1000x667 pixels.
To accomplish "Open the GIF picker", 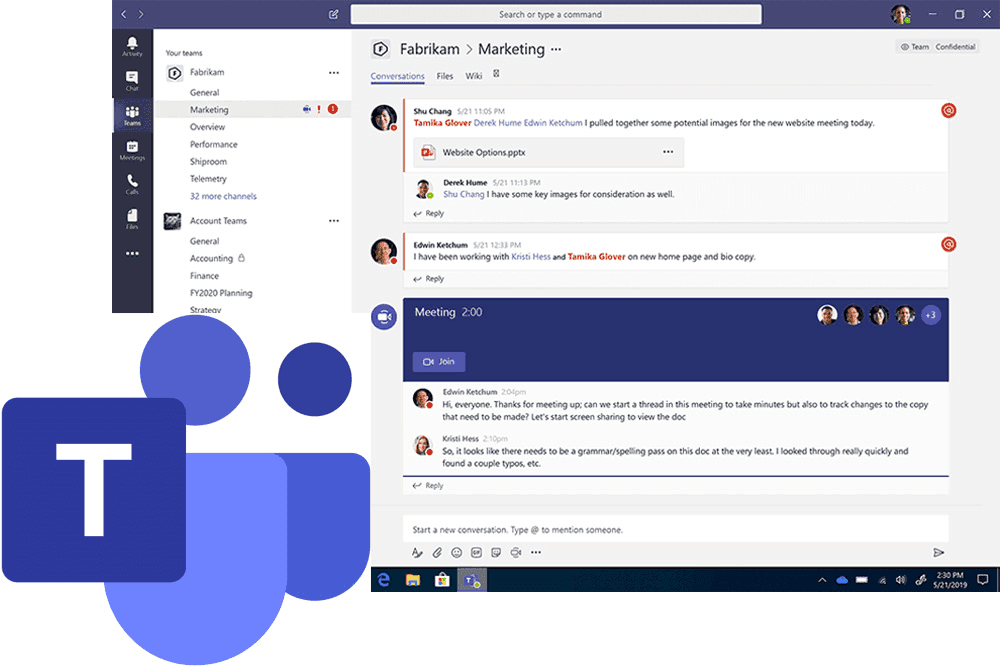I will 476,552.
